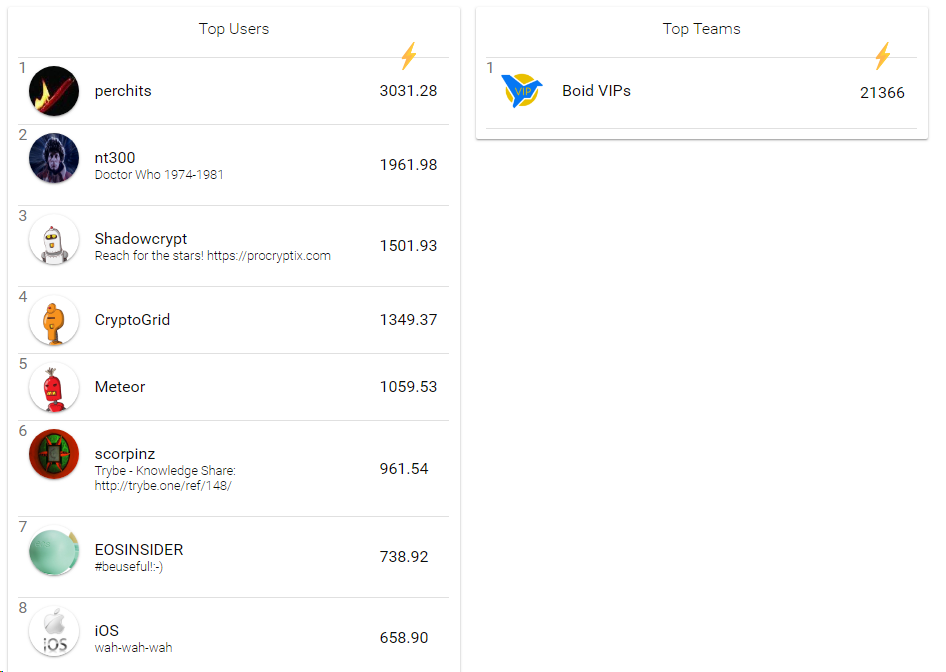This screenshot has width=946, height=672.
Task: Click Shadowcrypt's white robot avatar
Action: point(54,239)
